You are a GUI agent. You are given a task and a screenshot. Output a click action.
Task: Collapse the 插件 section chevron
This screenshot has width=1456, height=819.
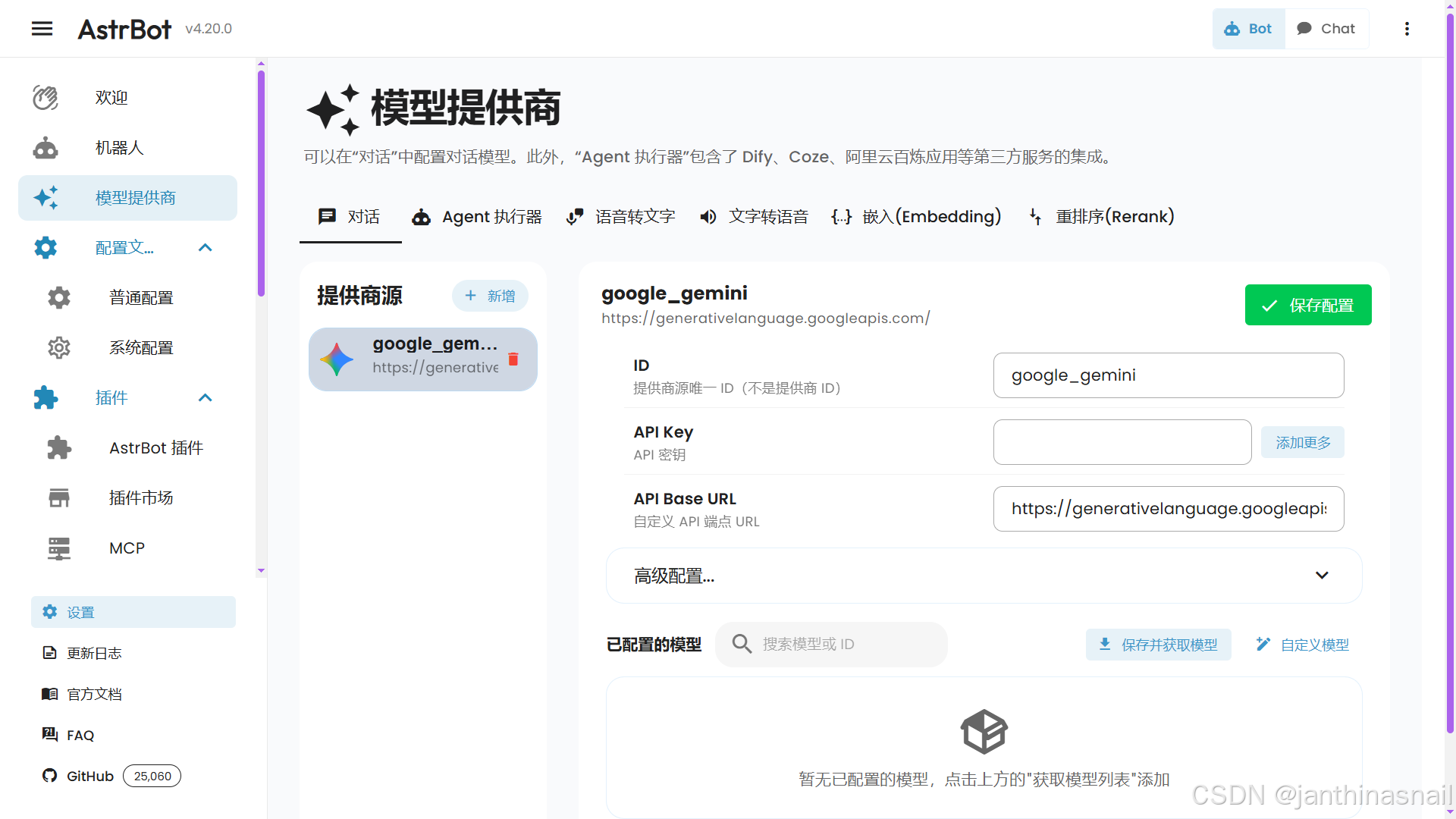tap(206, 398)
